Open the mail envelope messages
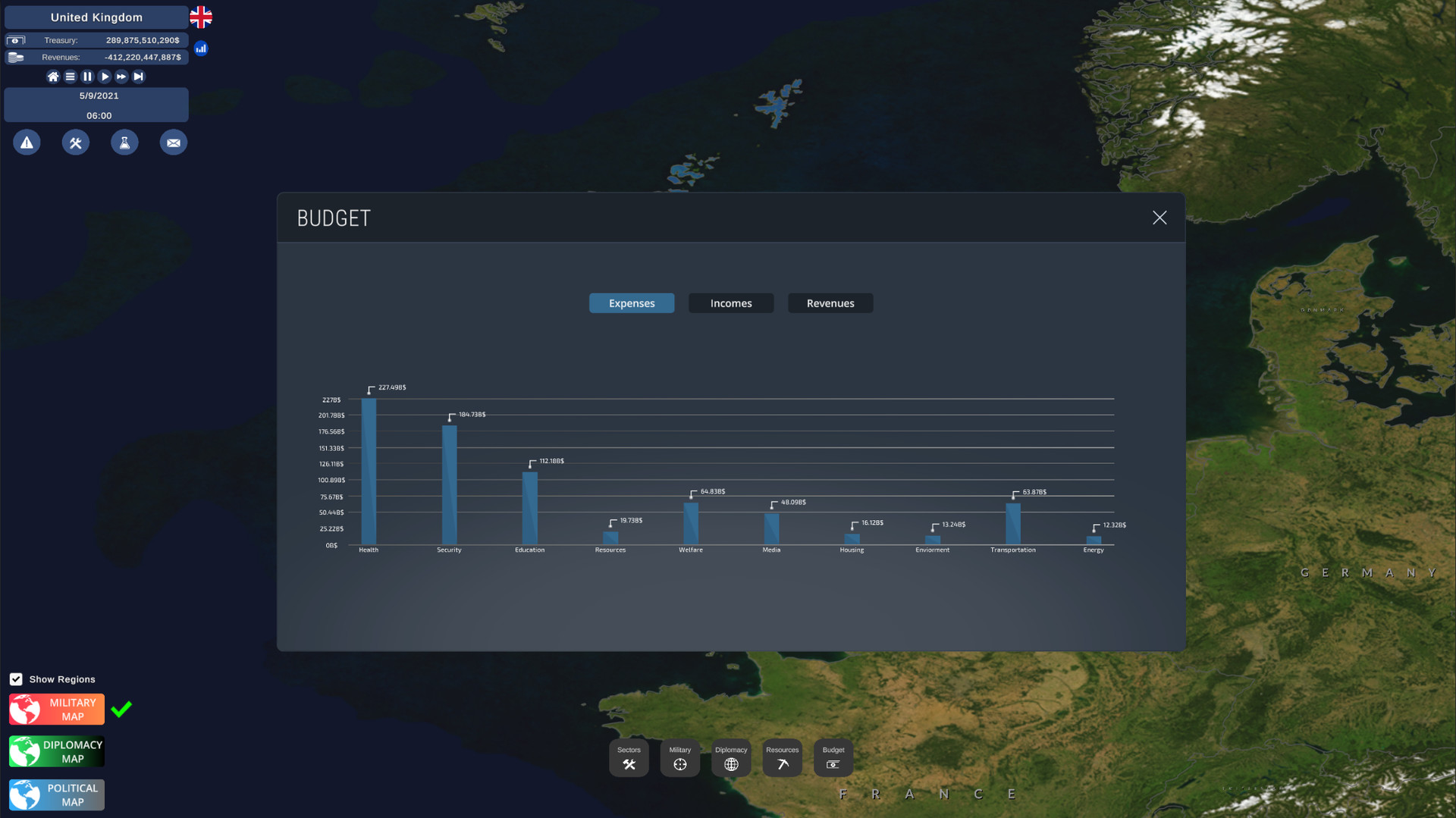The width and height of the screenshot is (1456, 818). [174, 143]
